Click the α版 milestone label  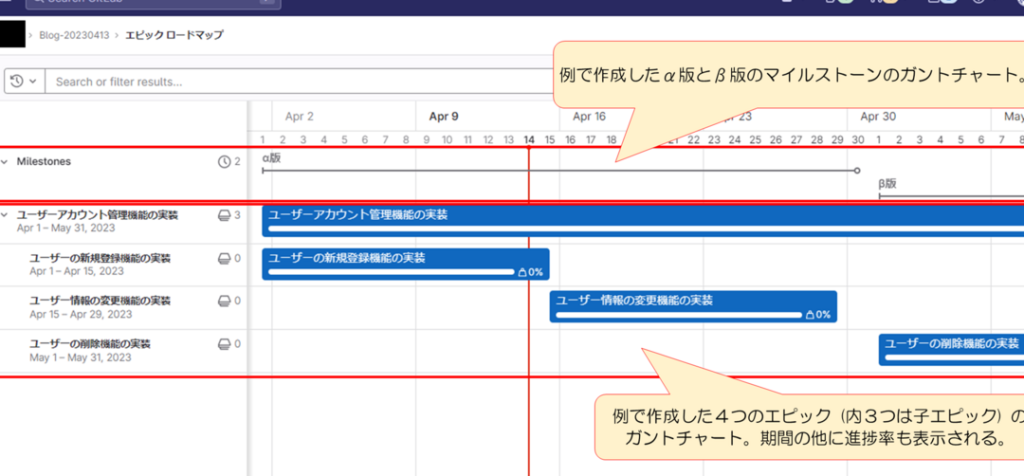tap(271, 157)
